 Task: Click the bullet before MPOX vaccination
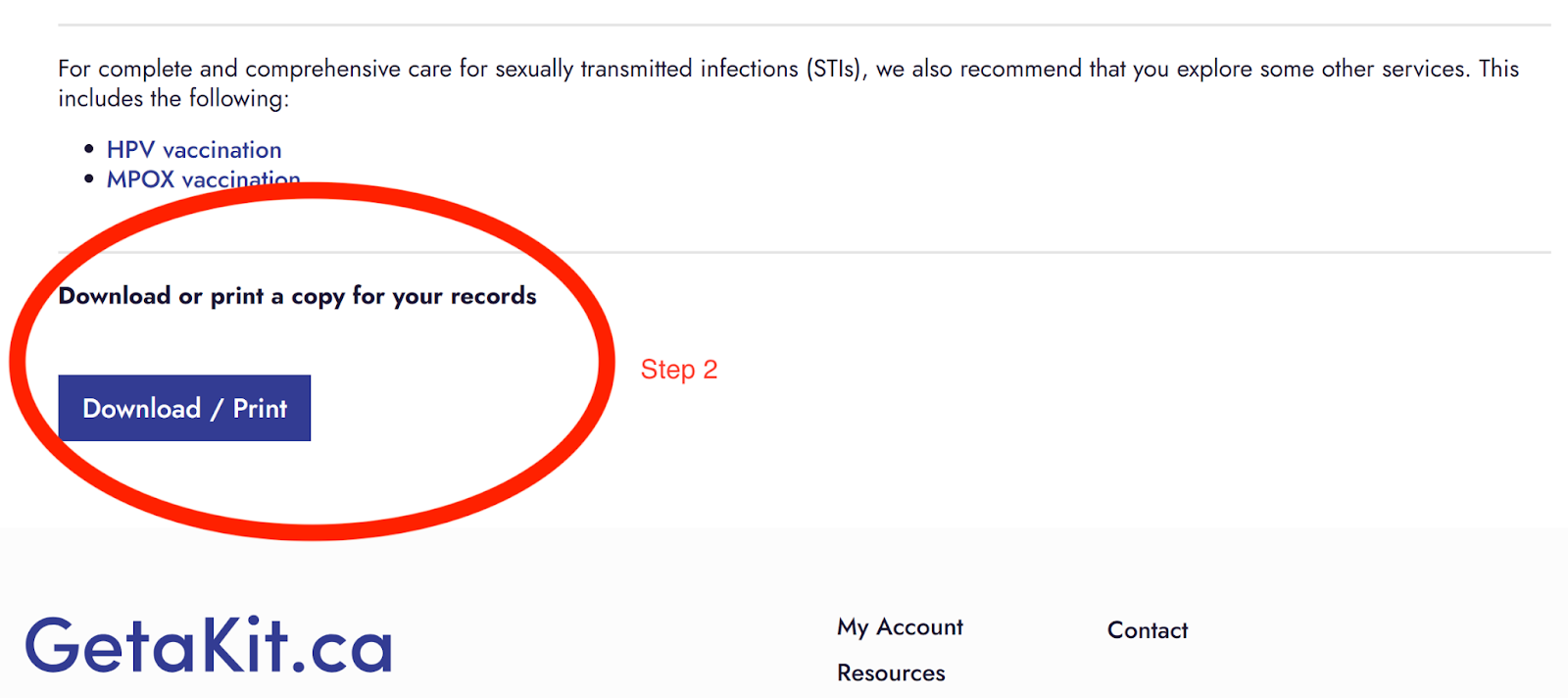tap(89, 178)
